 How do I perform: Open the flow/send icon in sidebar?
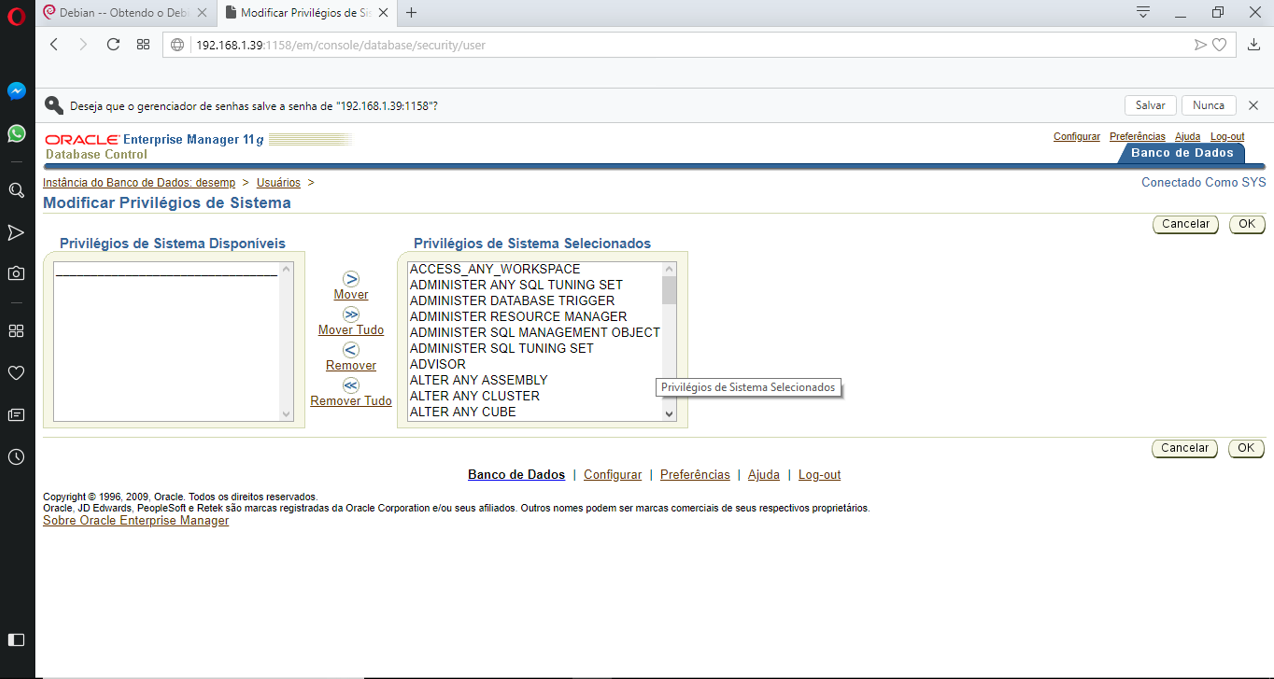(16, 232)
